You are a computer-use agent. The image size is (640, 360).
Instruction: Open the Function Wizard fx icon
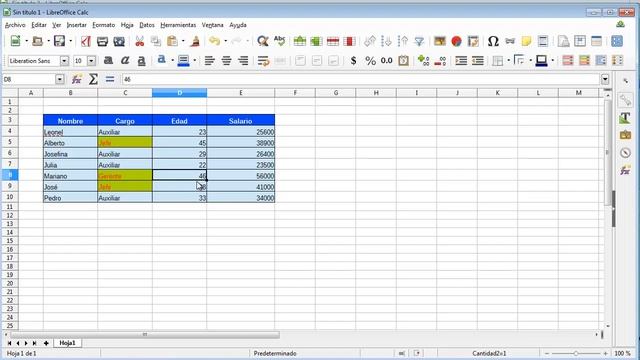76,79
